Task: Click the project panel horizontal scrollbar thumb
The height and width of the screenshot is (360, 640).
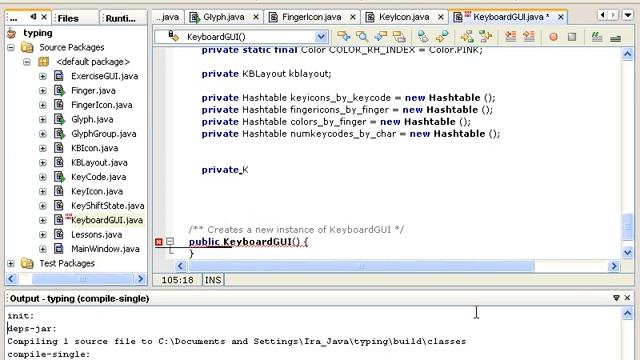Action: tap(83, 279)
